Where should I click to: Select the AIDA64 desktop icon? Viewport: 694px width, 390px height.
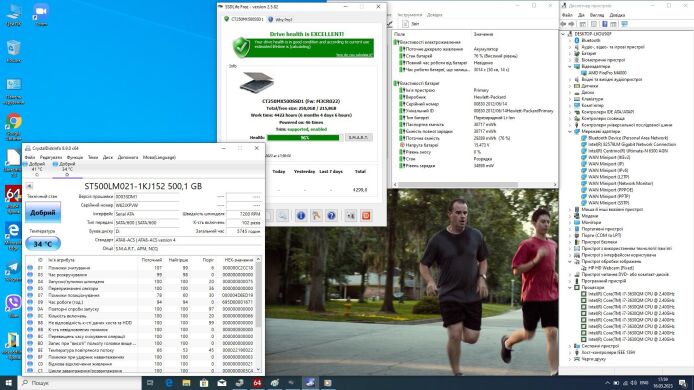[x=13, y=200]
